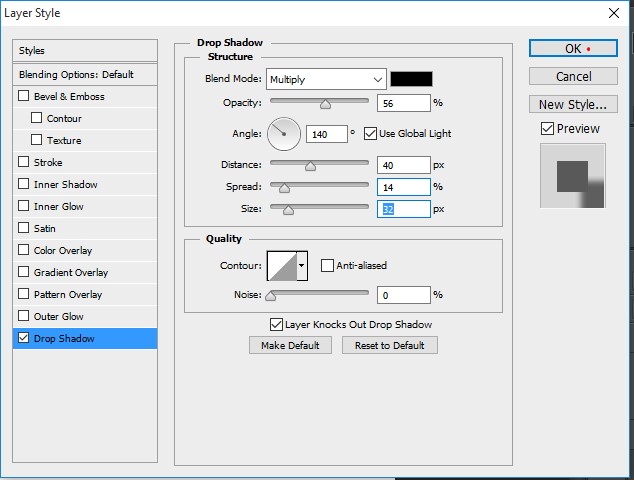Open the Blend Mode Multiply dropdown
Screen dimensions: 634x480
(x=326, y=79)
